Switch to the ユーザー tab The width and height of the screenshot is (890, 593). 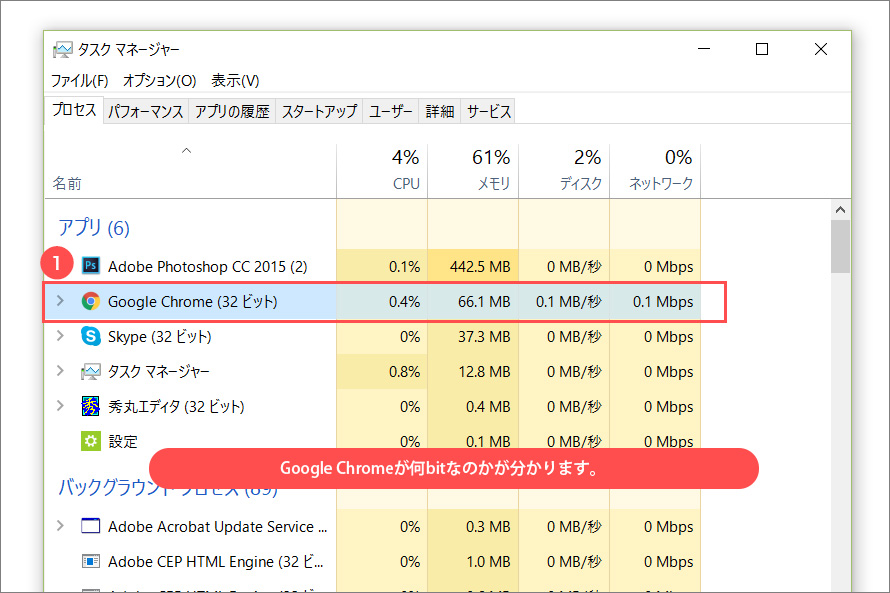pos(391,111)
